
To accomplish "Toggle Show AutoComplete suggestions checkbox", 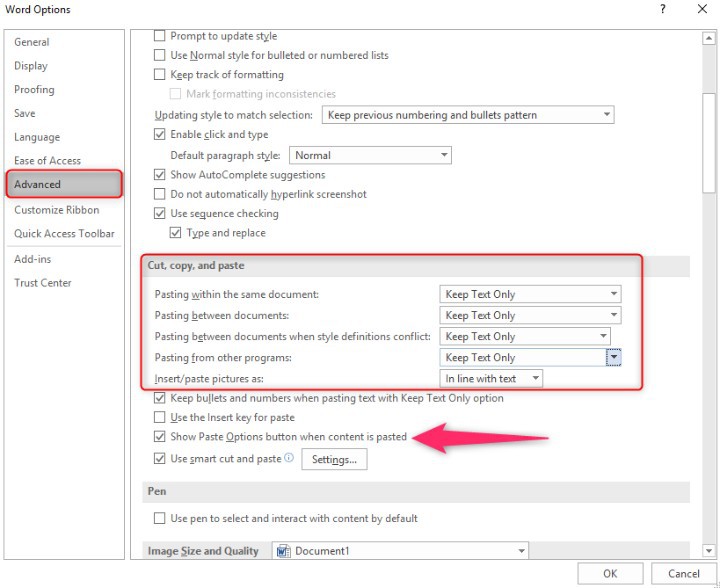I will click(159, 175).
